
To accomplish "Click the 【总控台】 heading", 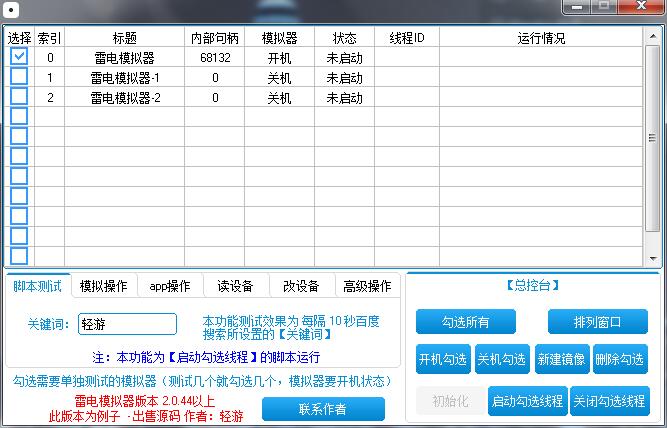I will (533, 285).
